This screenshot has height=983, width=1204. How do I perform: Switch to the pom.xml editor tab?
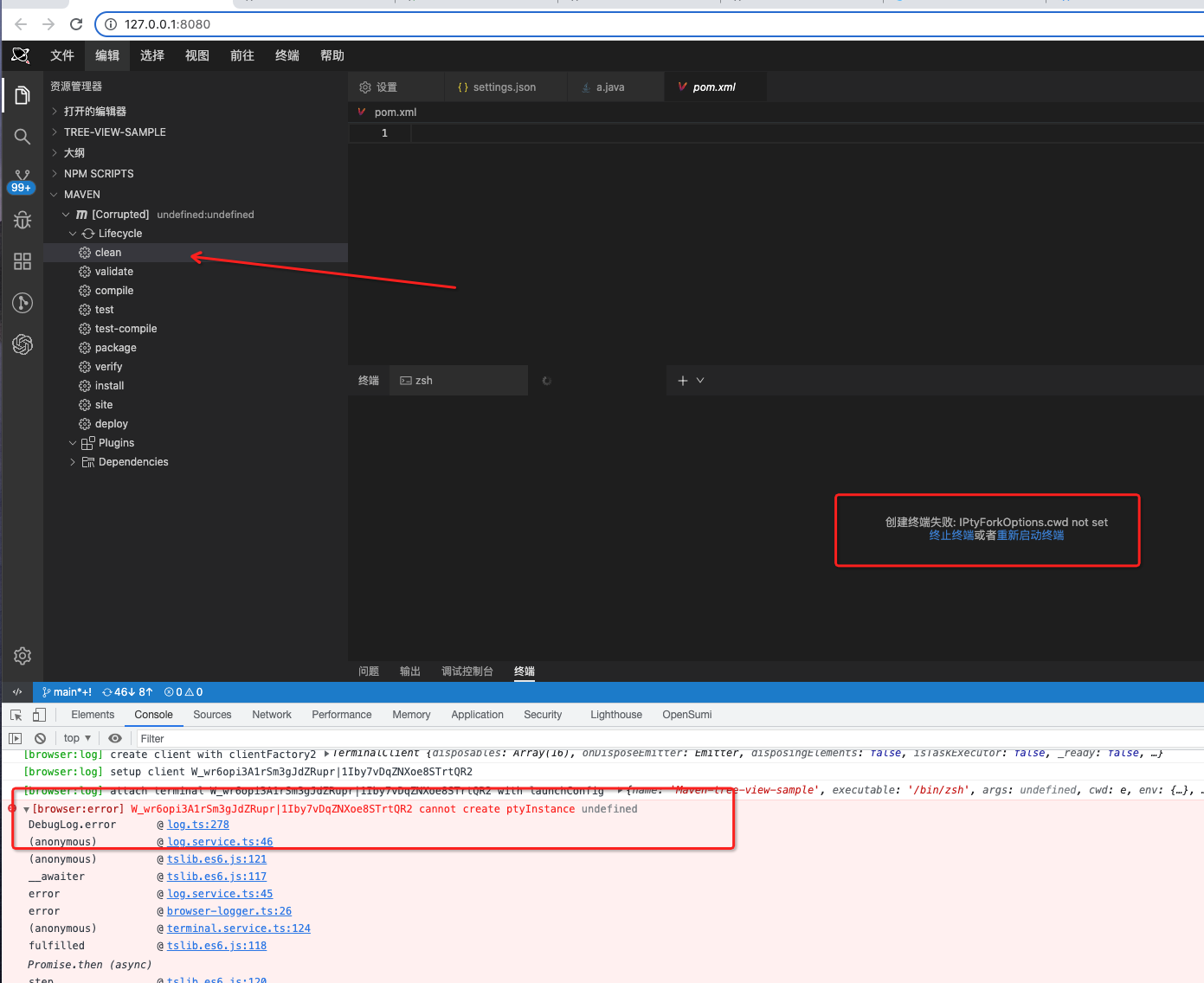pyautogui.click(x=715, y=87)
